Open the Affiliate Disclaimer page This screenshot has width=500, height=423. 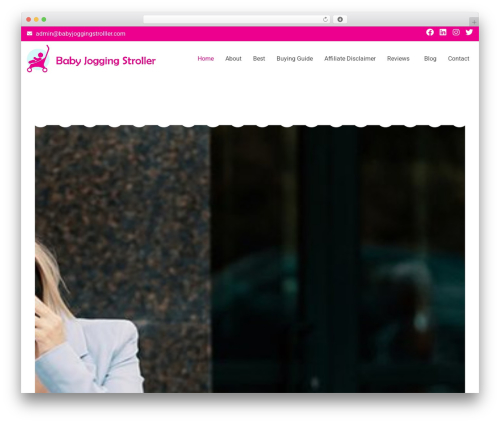(x=350, y=59)
